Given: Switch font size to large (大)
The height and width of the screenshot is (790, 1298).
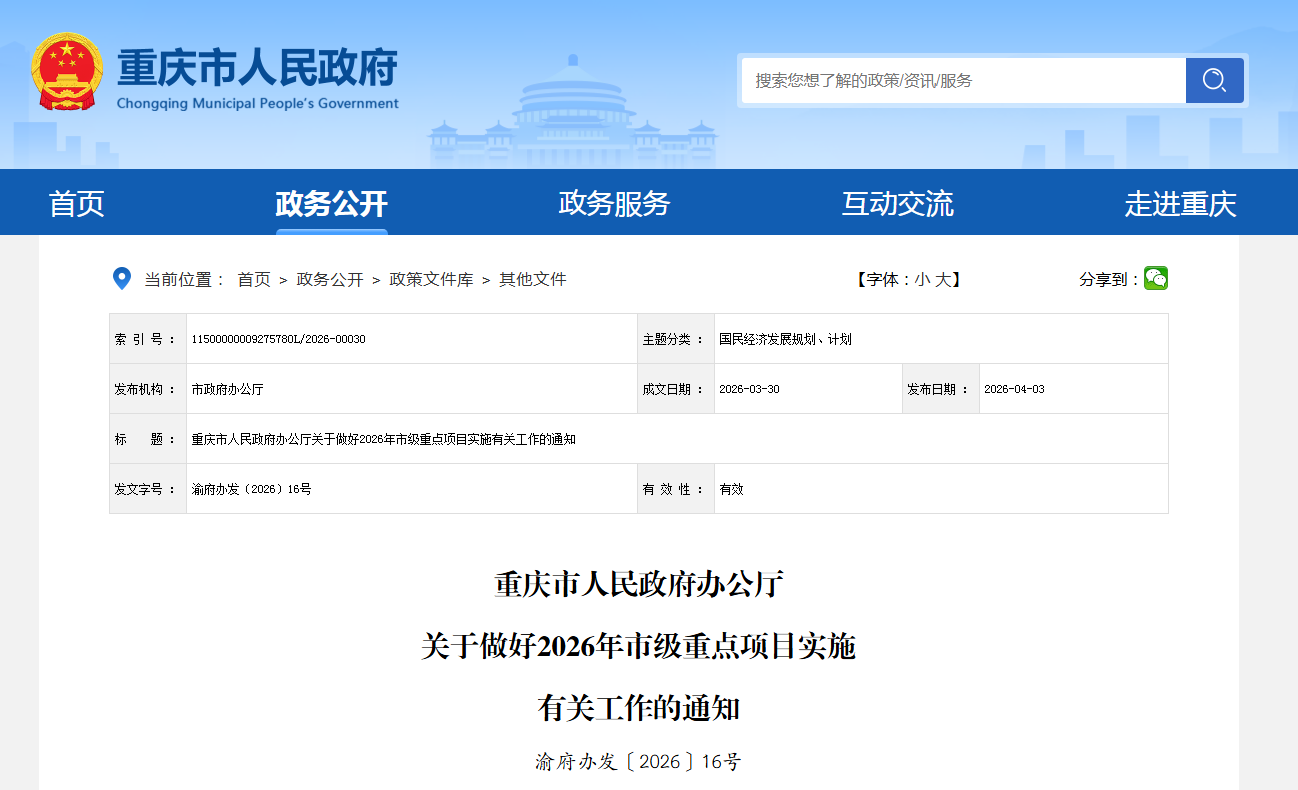Looking at the screenshot, I should (x=943, y=280).
